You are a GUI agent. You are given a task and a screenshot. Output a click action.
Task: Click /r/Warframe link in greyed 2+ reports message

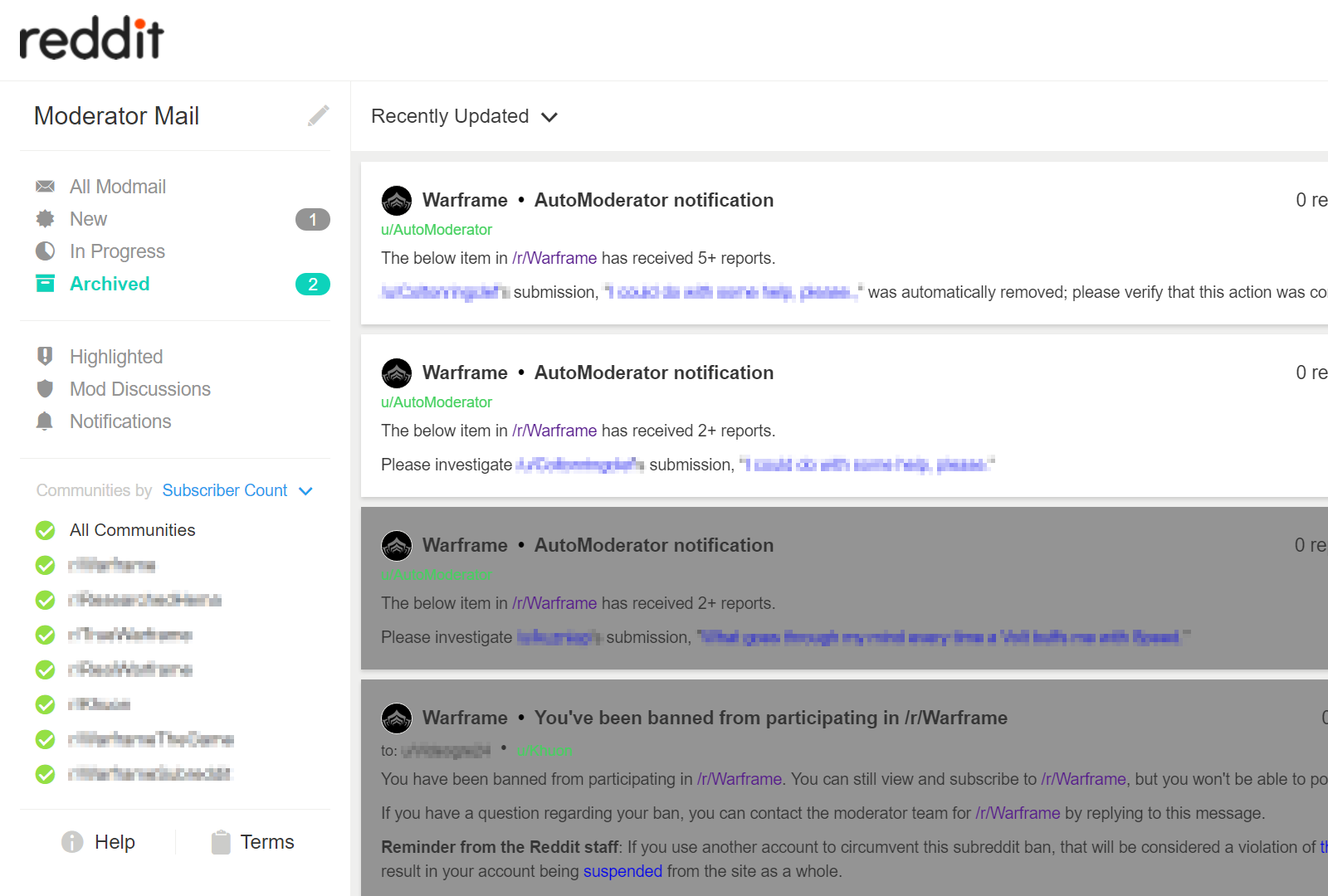[554, 603]
